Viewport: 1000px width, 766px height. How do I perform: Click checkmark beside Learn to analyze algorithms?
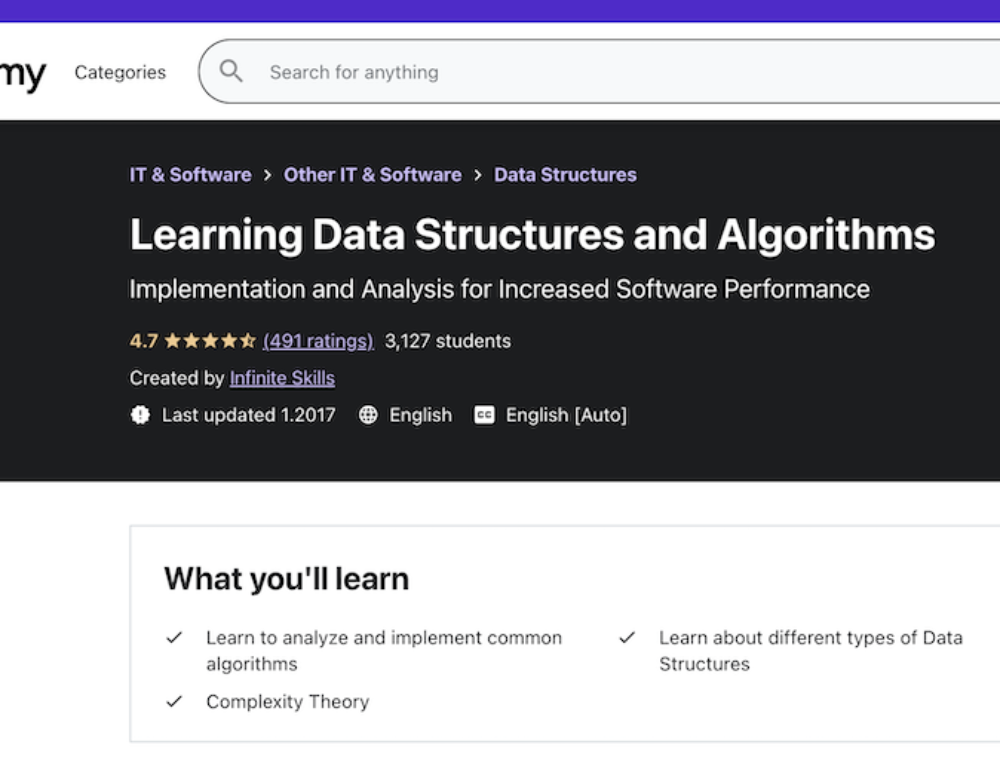(174, 637)
